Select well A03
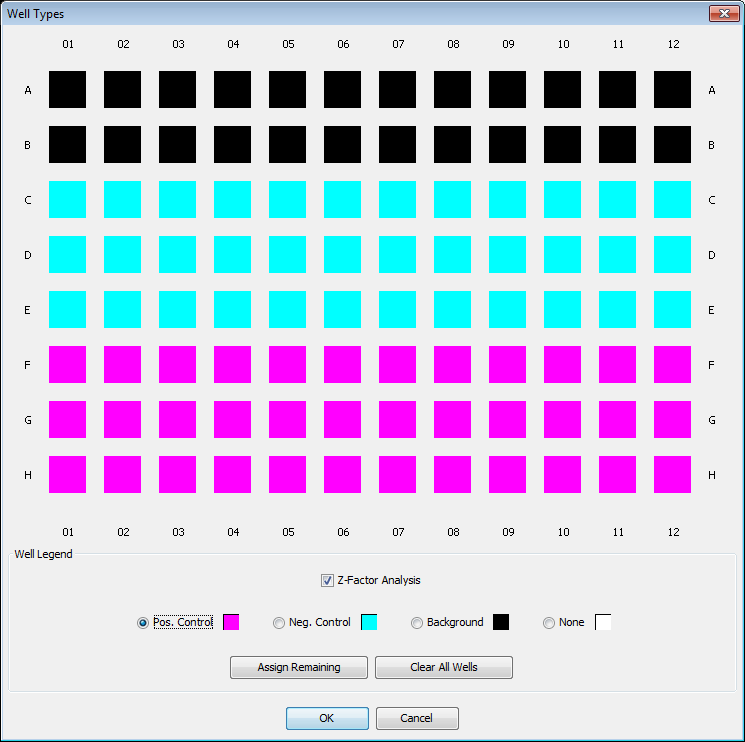The width and height of the screenshot is (745, 742). pyautogui.click(x=177, y=90)
